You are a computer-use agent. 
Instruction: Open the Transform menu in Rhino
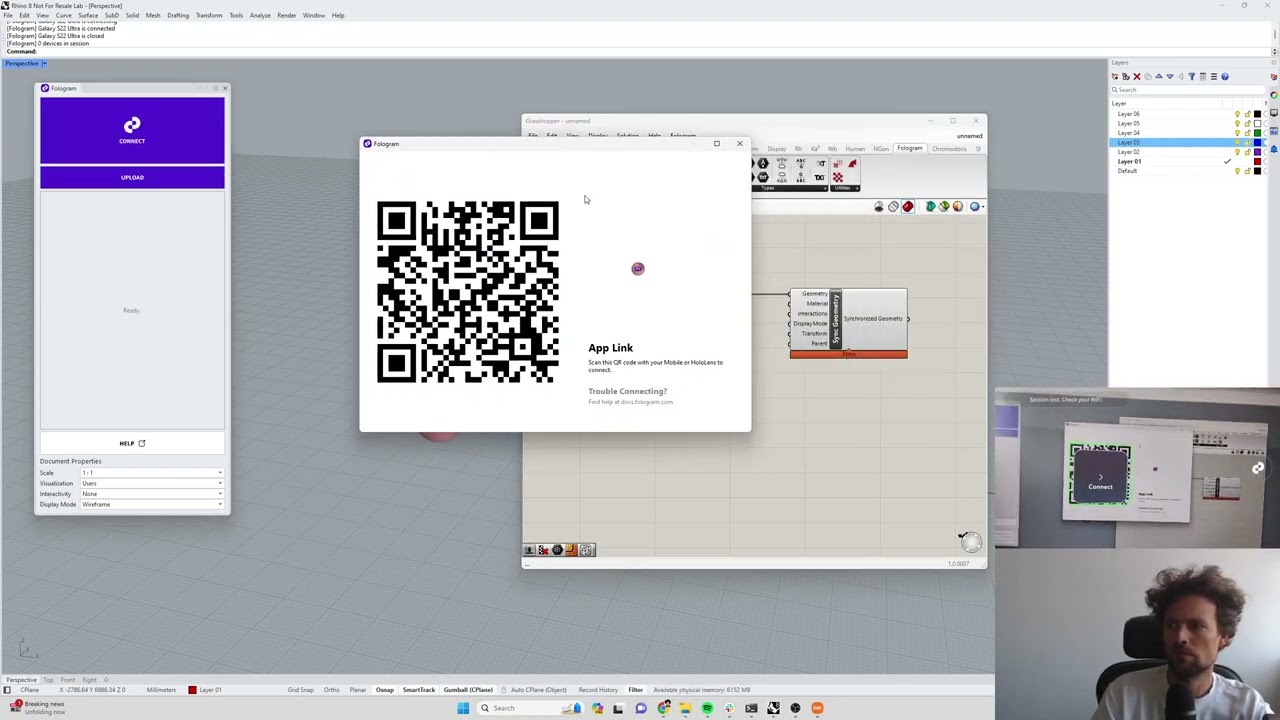(x=209, y=15)
